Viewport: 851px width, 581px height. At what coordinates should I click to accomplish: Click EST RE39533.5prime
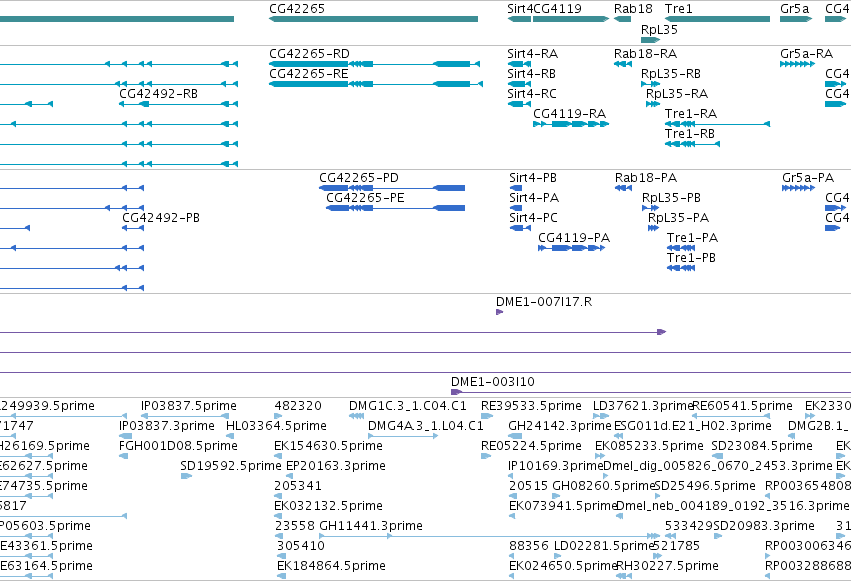pos(487,416)
